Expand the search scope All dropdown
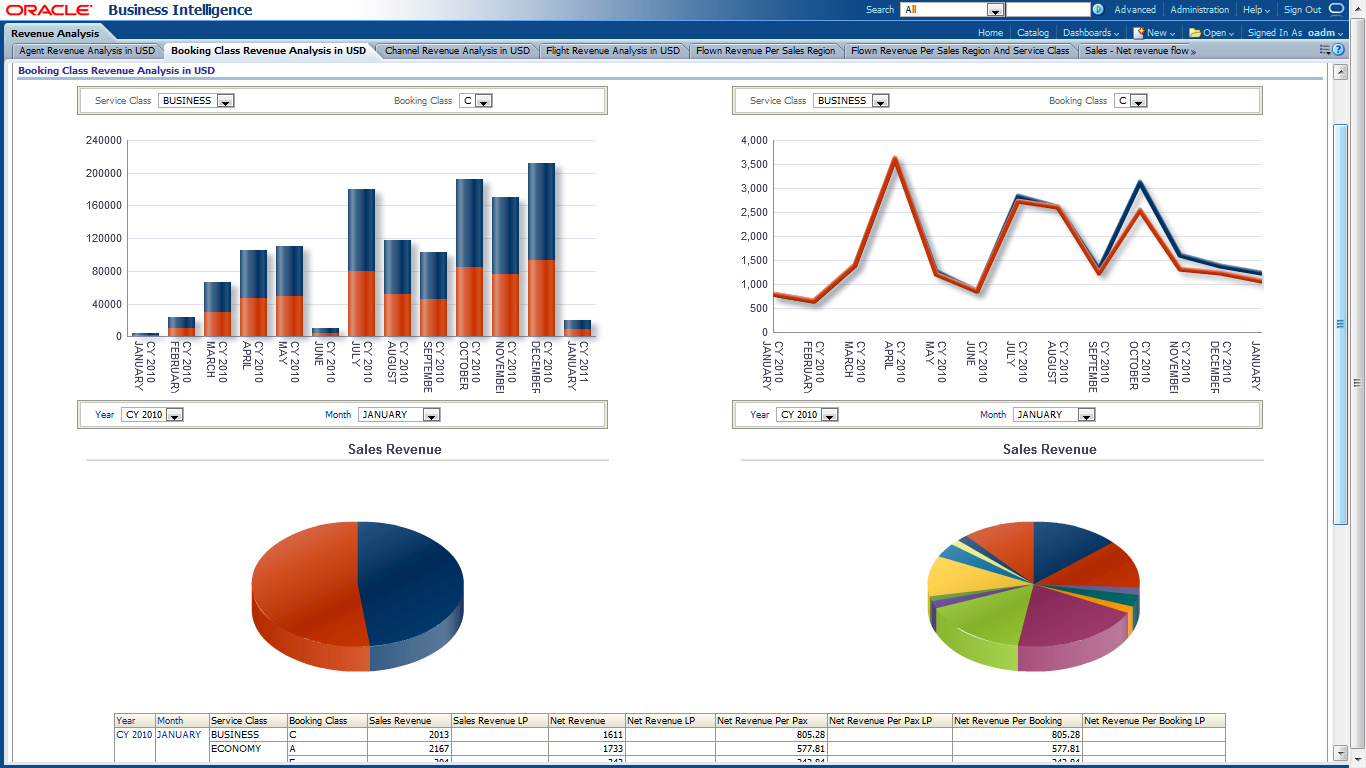Image resolution: width=1366 pixels, height=768 pixels. click(995, 10)
